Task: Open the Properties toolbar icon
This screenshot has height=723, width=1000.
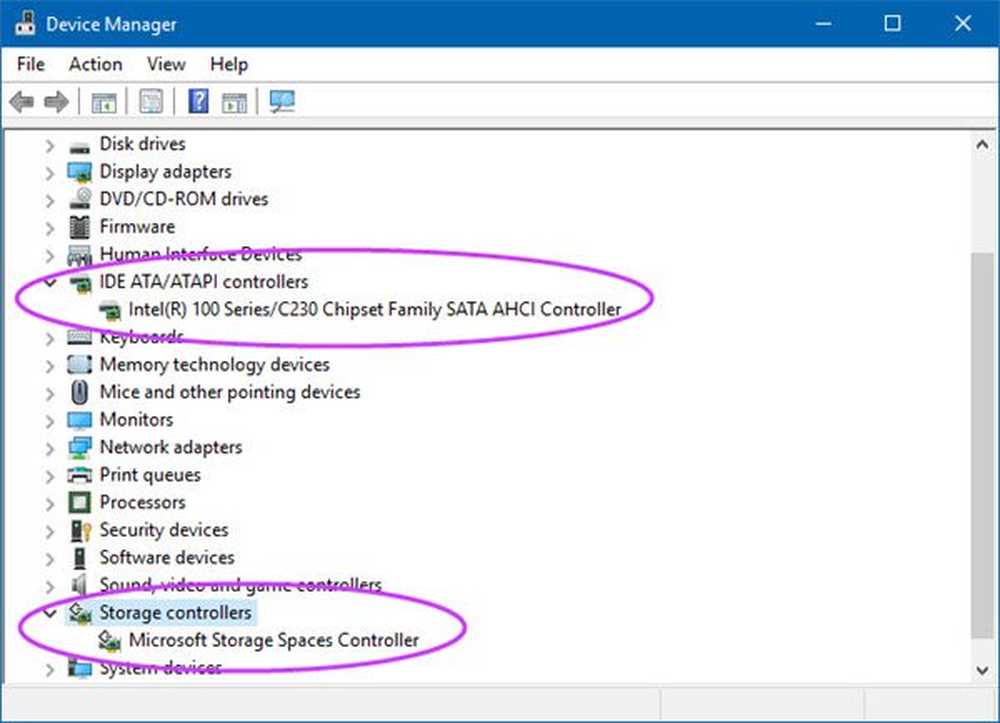Action: coord(150,100)
